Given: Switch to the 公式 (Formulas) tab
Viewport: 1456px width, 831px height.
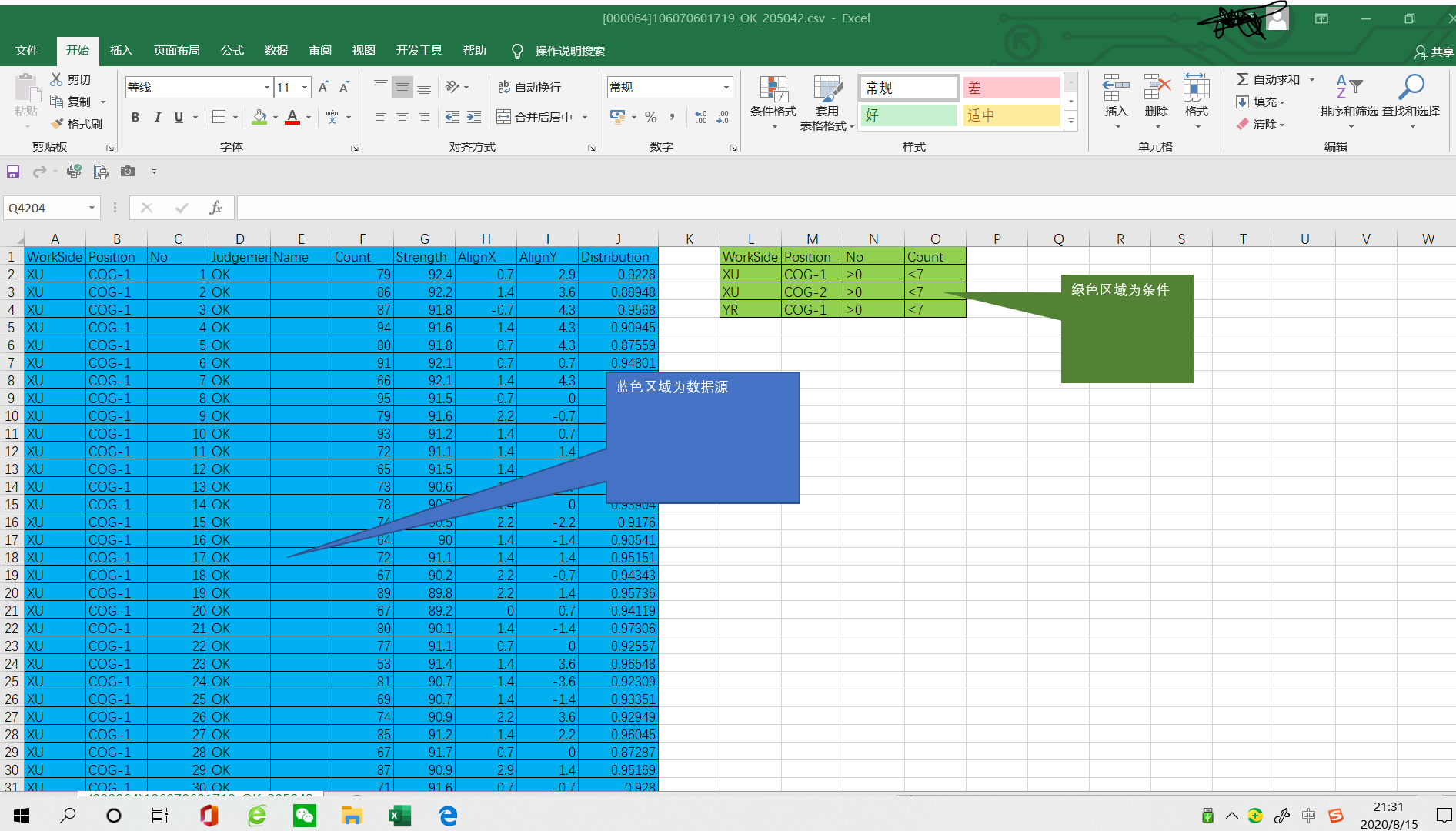Looking at the screenshot, I should coord(232,51).
